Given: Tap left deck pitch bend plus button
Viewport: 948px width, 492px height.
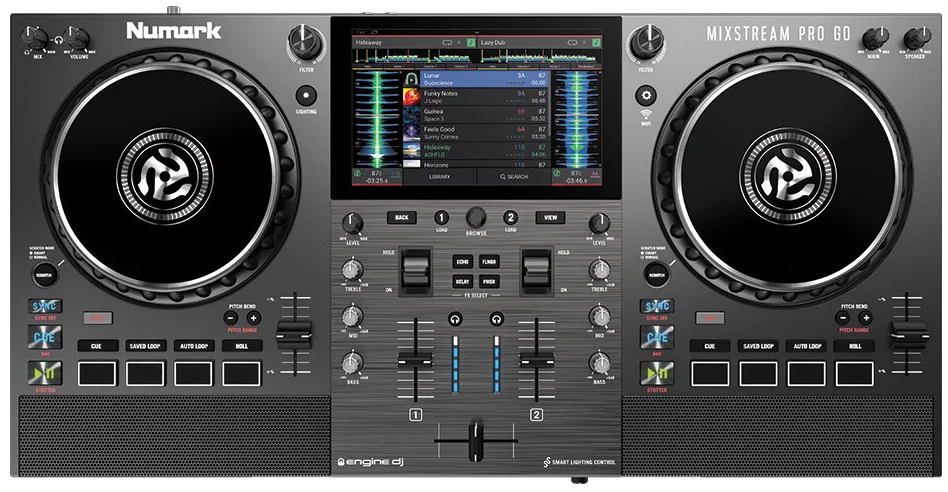Looking at the screenshot, I should point(253,318).
